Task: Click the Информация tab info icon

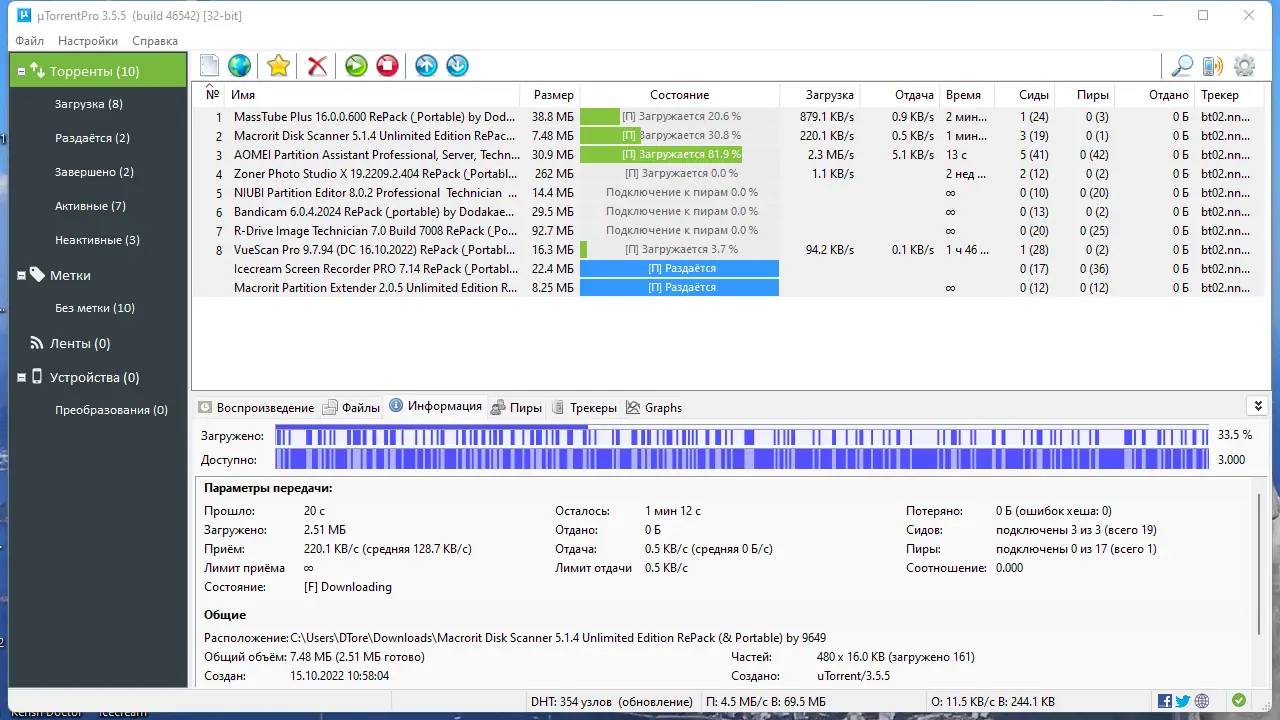Action: 396,406
